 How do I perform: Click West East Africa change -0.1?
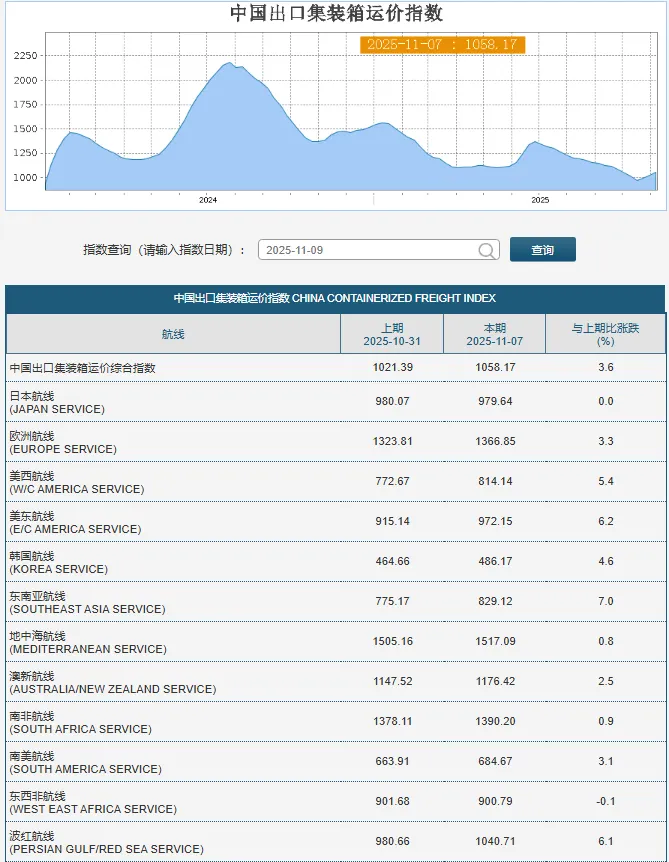click(x=606, y=802)
